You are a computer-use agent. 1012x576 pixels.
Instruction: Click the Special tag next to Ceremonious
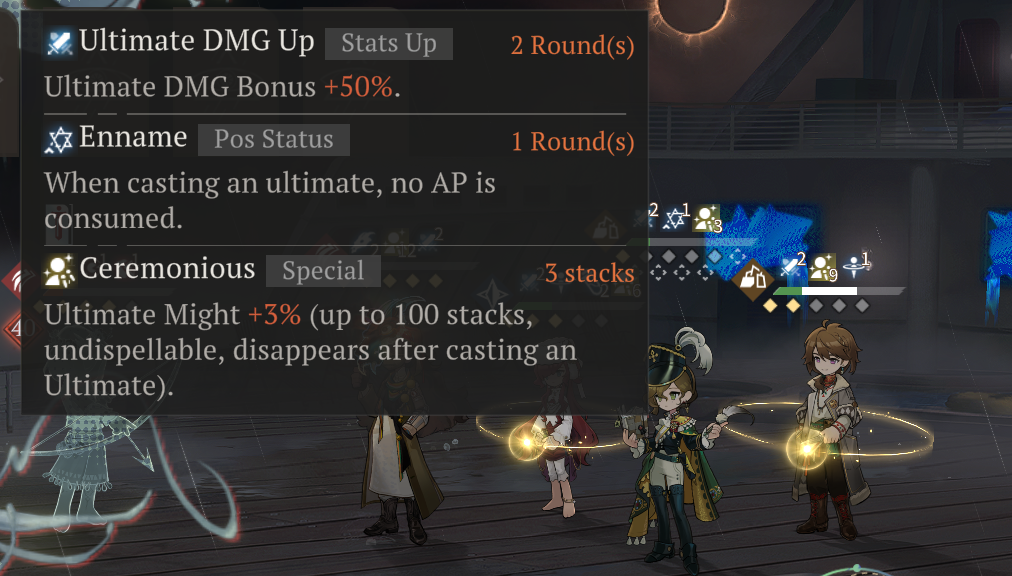click(323, 271)
